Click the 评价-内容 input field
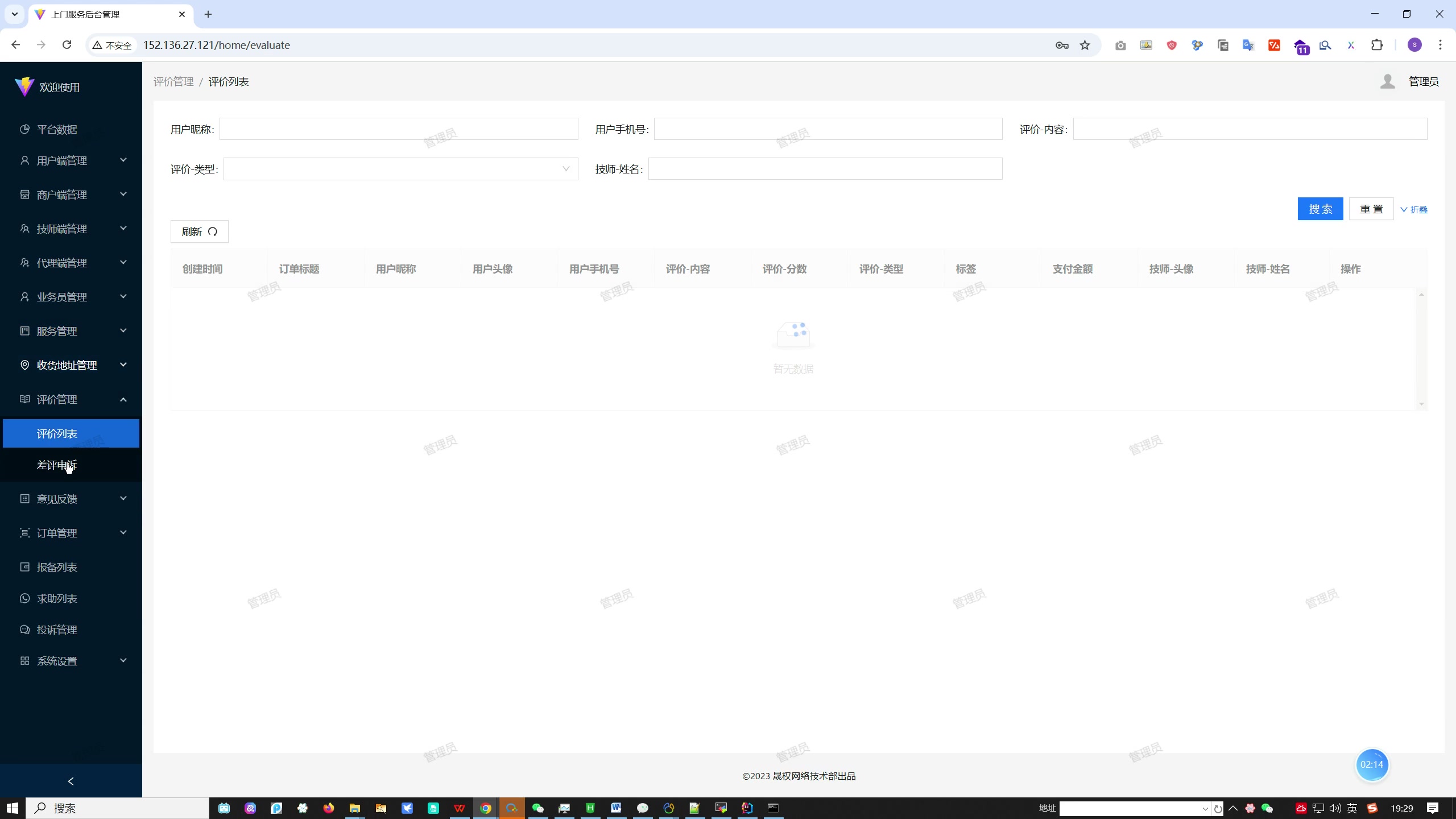 point(1250,129)
